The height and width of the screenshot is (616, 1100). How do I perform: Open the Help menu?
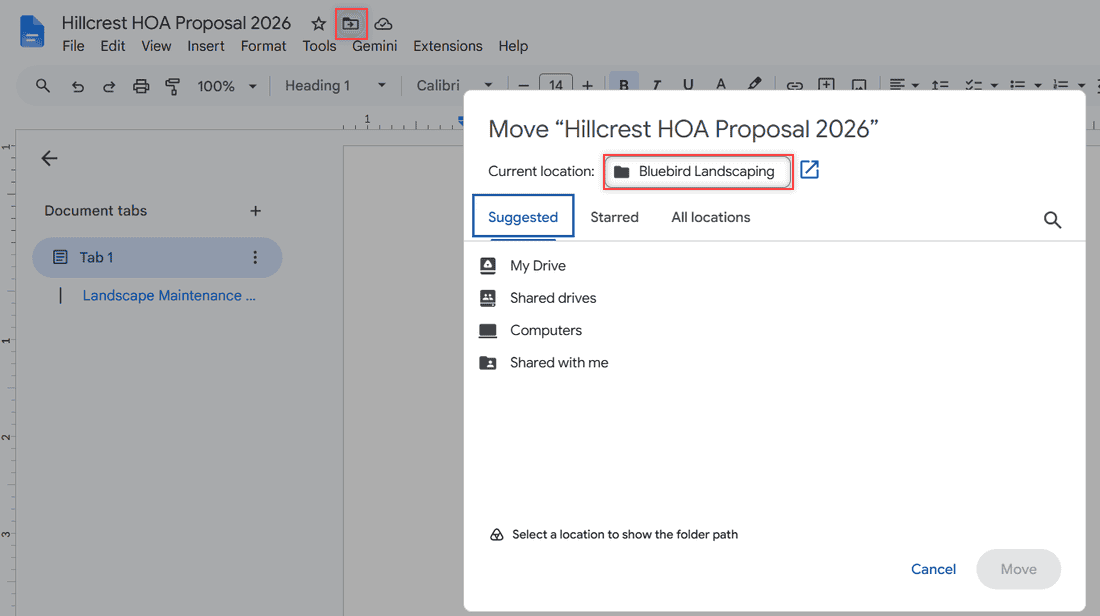pos(513,46)
